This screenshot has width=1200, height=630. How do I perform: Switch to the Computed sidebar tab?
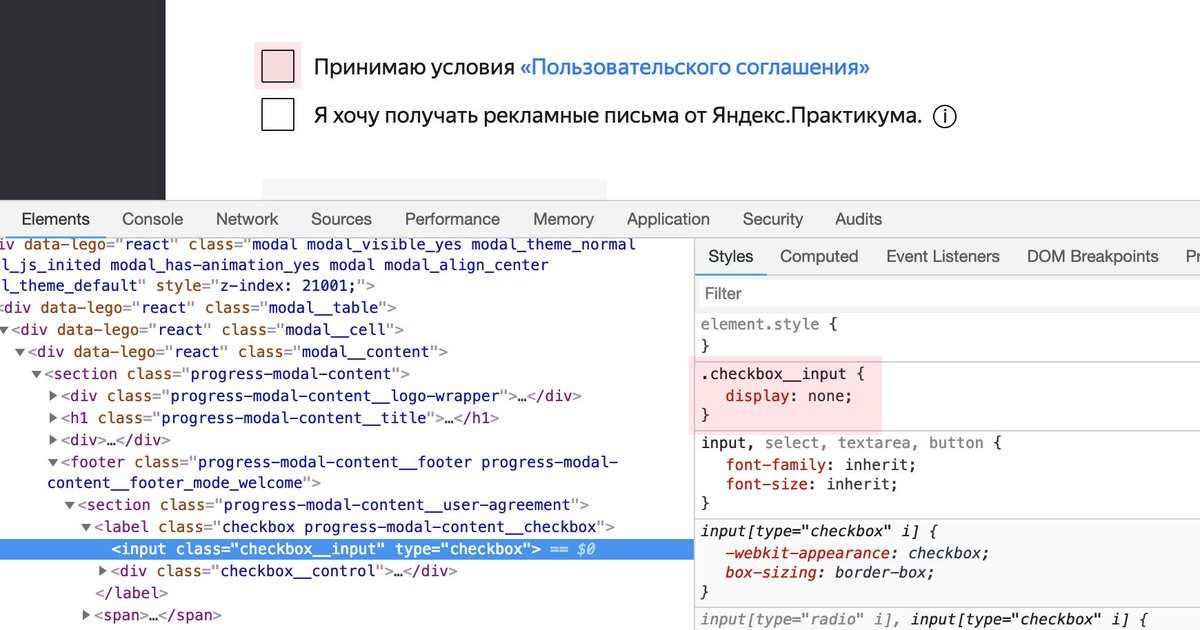819,256
